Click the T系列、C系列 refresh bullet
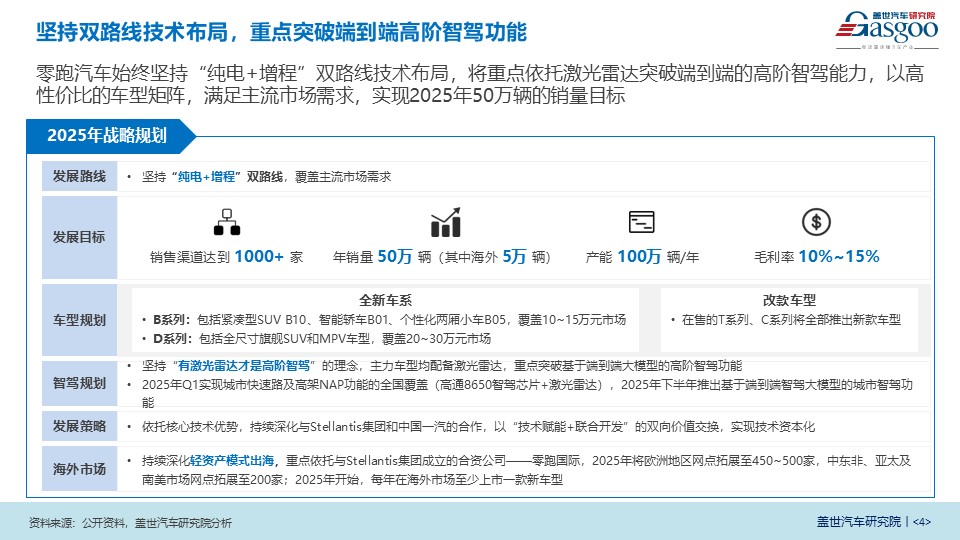Screen dimensions: 960x540 787,320
